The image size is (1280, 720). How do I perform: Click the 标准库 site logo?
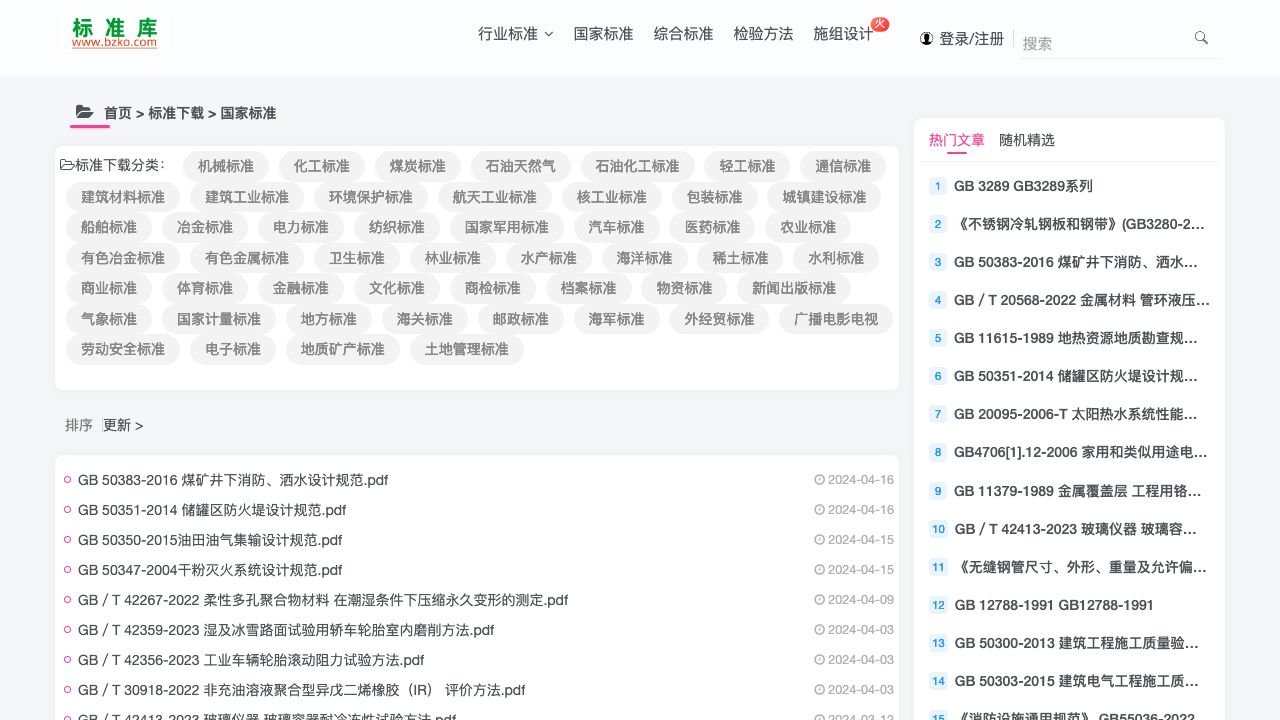114,33
